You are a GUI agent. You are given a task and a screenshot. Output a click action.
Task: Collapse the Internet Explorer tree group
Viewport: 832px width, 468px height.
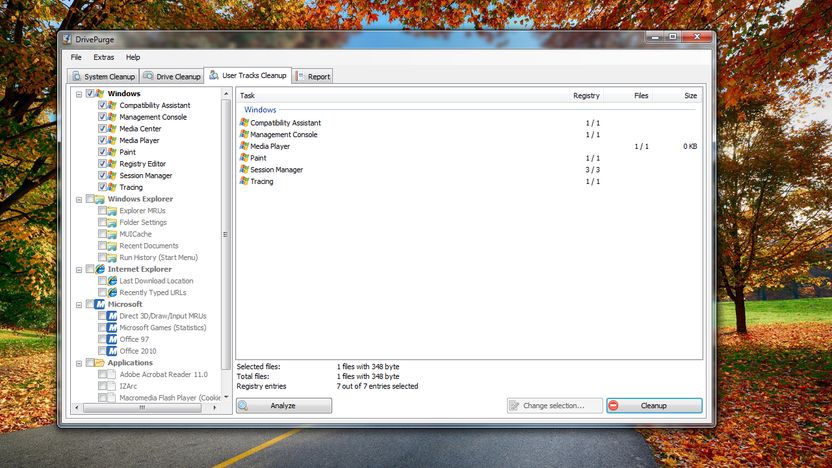[79, 270]
